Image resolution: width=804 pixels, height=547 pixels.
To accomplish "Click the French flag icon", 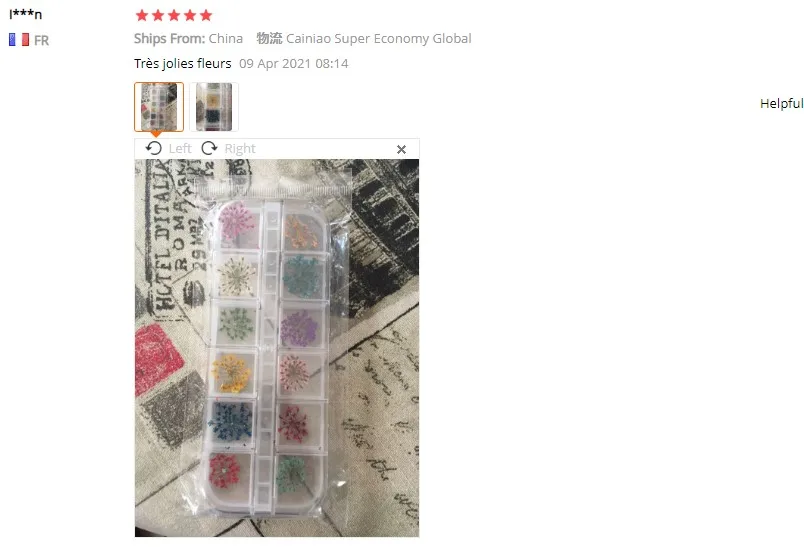I will click(x=18, y=40).
